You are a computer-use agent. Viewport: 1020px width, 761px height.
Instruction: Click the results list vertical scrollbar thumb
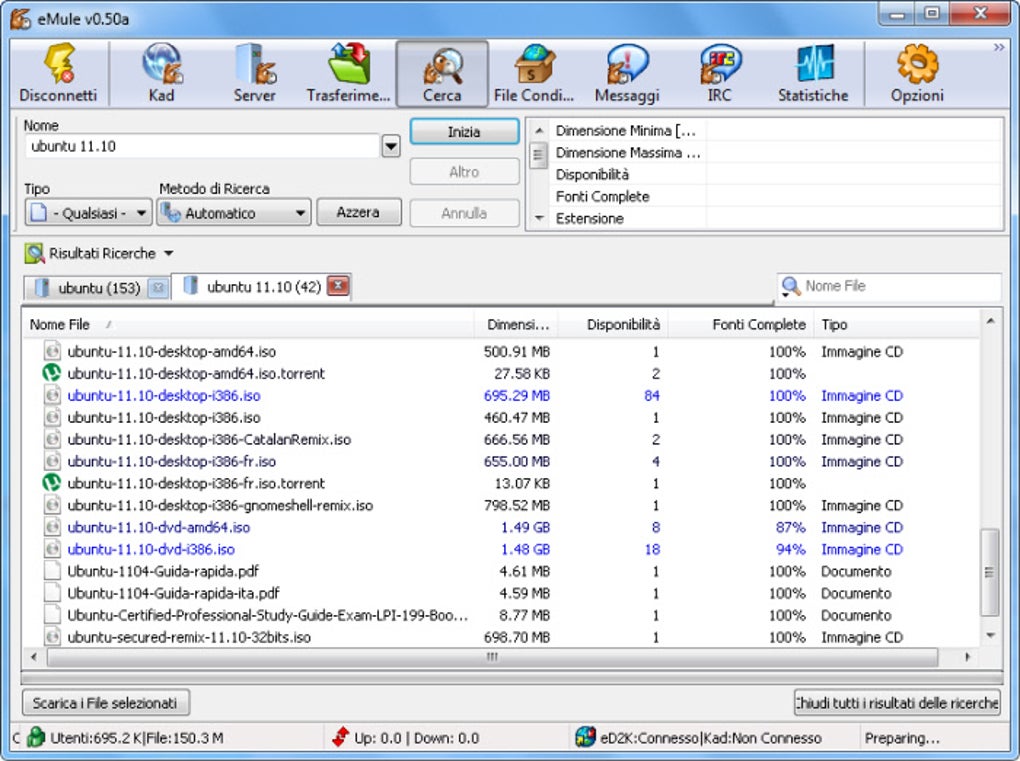[989, 572]
